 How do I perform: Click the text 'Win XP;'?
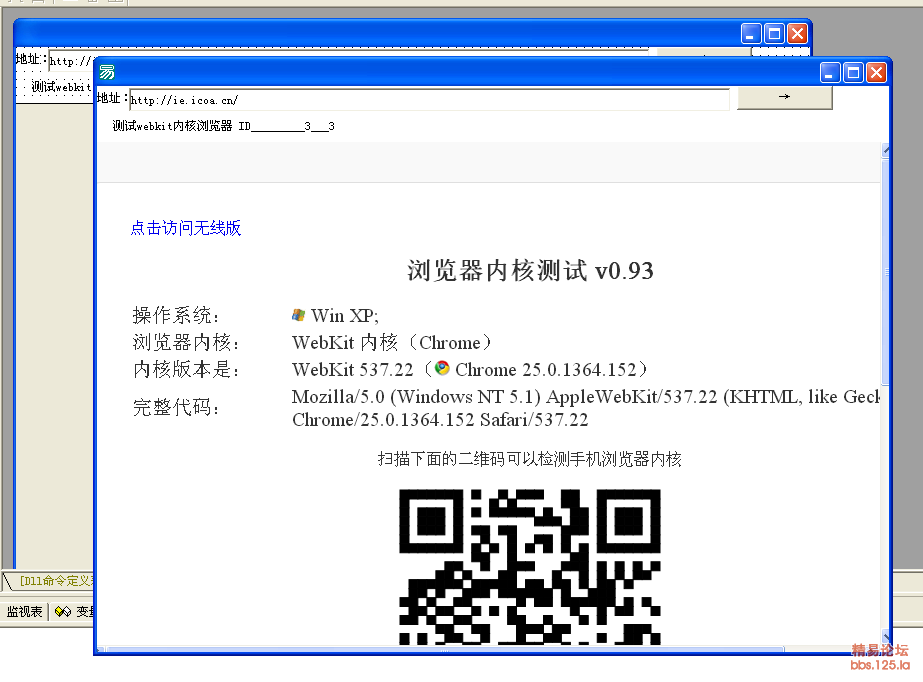[x=345, y=316]
